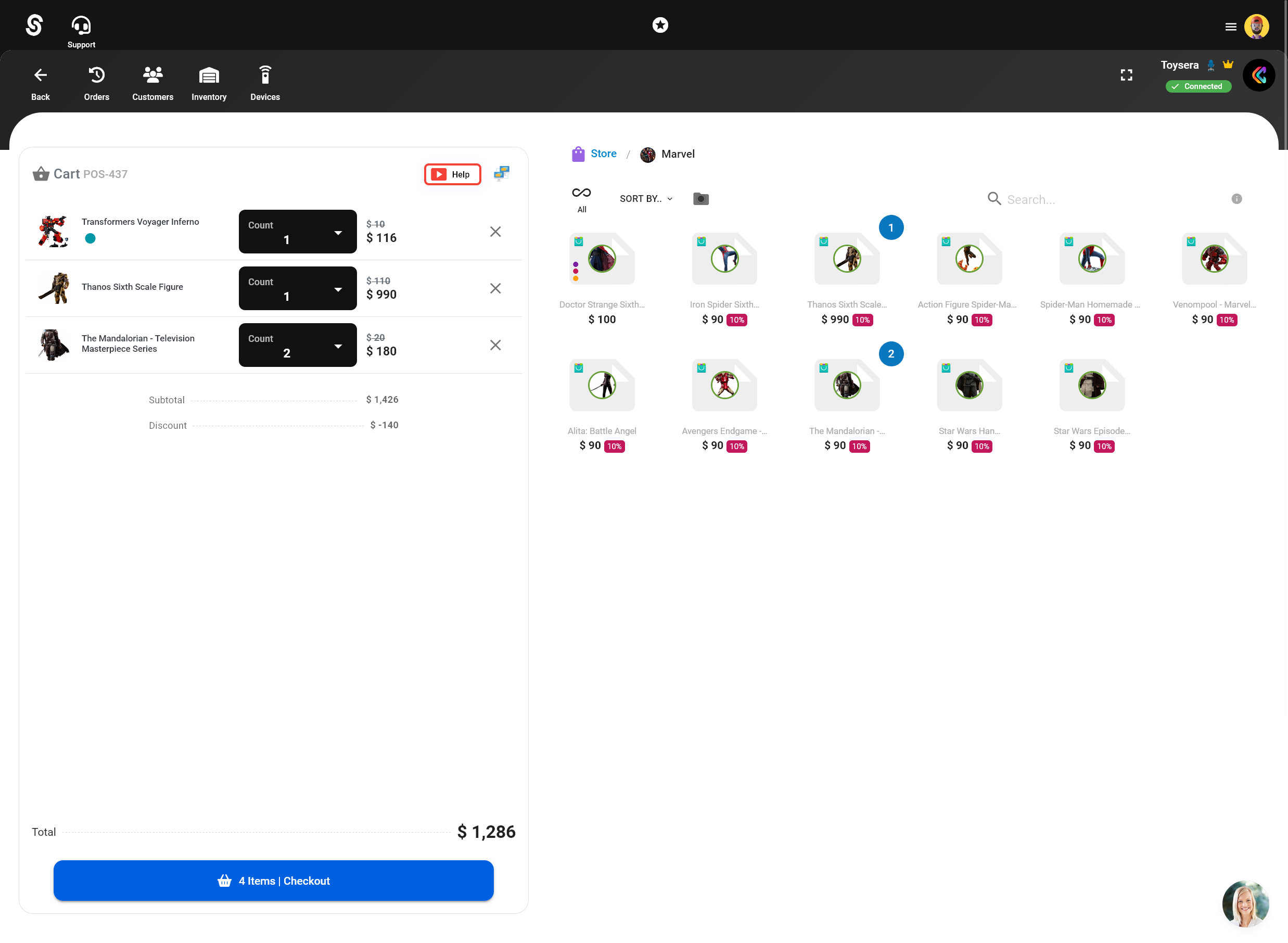The image size is (1288, 943).
Task: Click the Connected status indicator
Action: click(1198, 86)
